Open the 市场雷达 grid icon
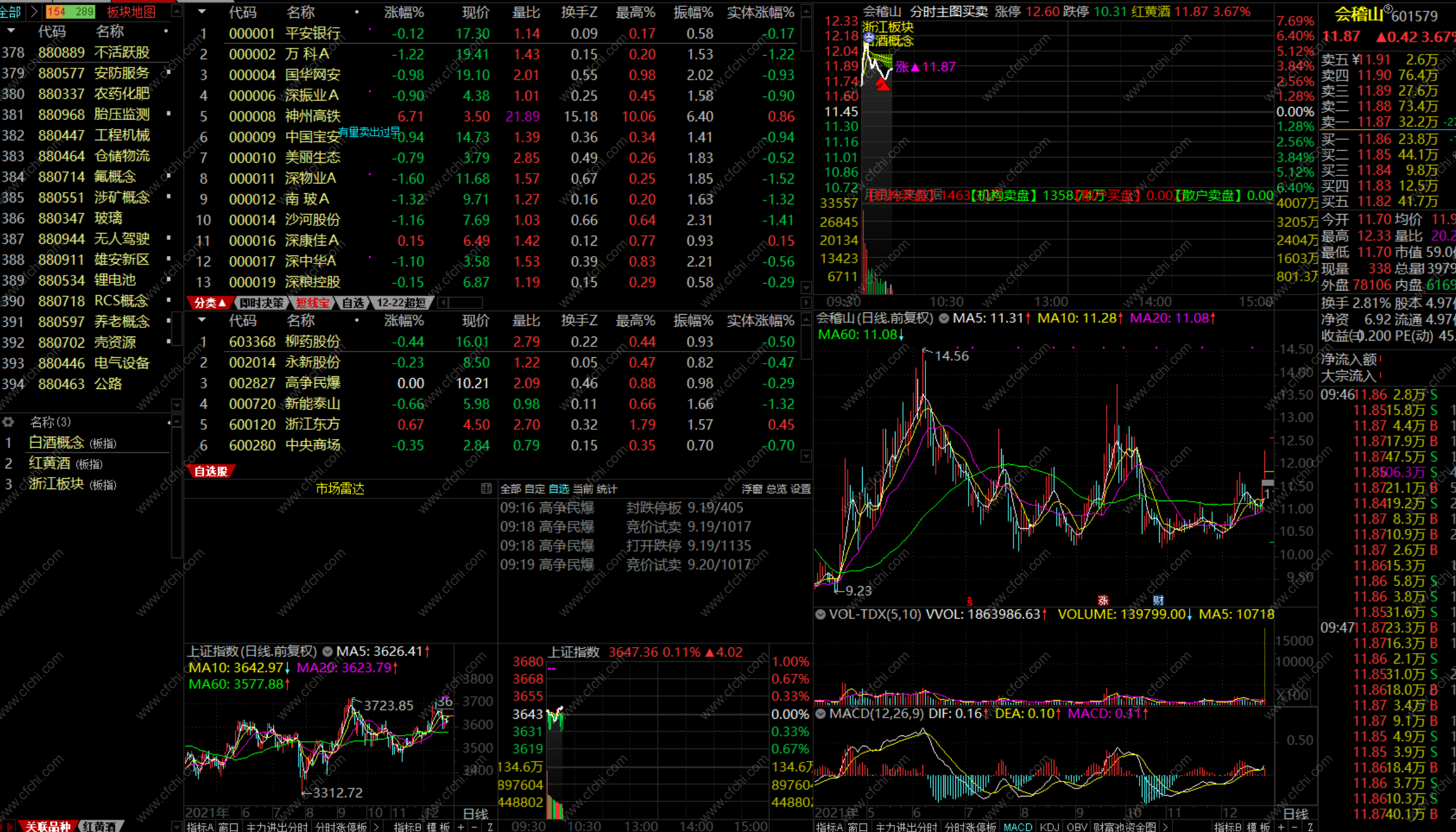The width and height of the screenshot is (1456, 832). [486, 488]
